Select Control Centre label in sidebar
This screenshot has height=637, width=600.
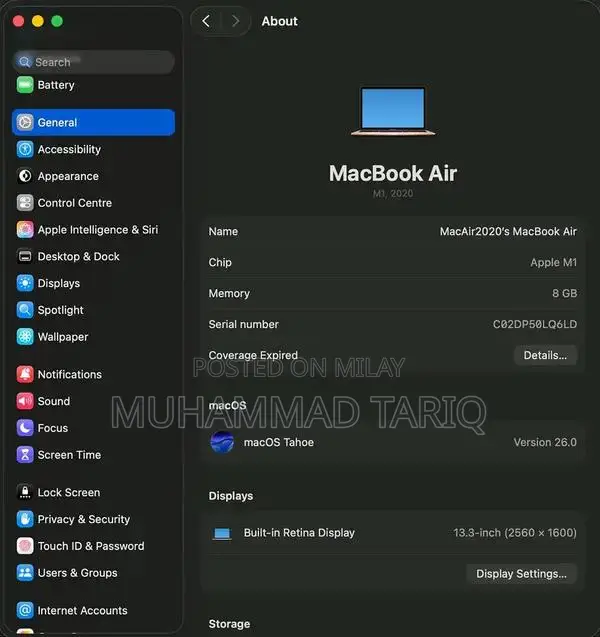[75, 203]
